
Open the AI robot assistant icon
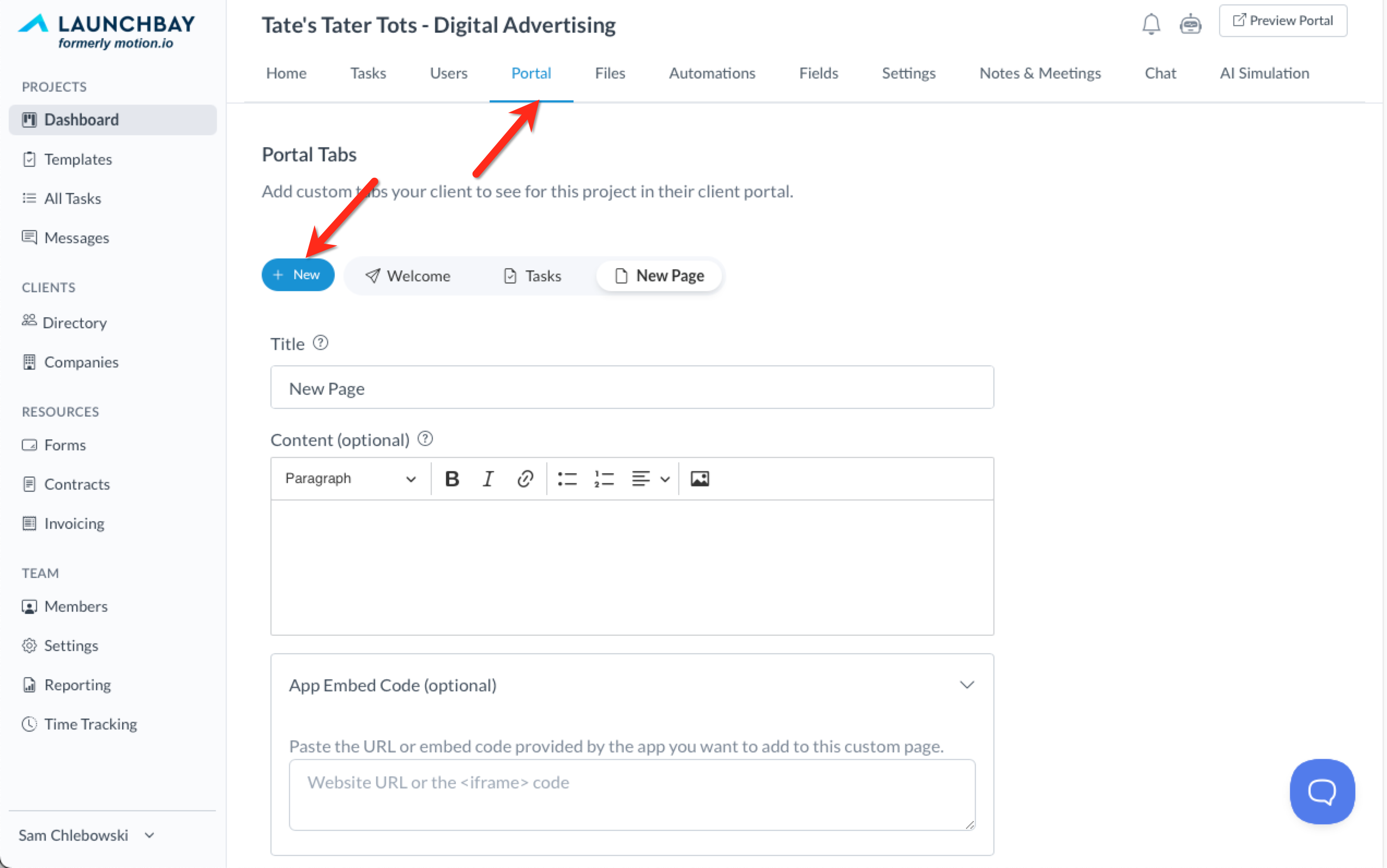1190,24
